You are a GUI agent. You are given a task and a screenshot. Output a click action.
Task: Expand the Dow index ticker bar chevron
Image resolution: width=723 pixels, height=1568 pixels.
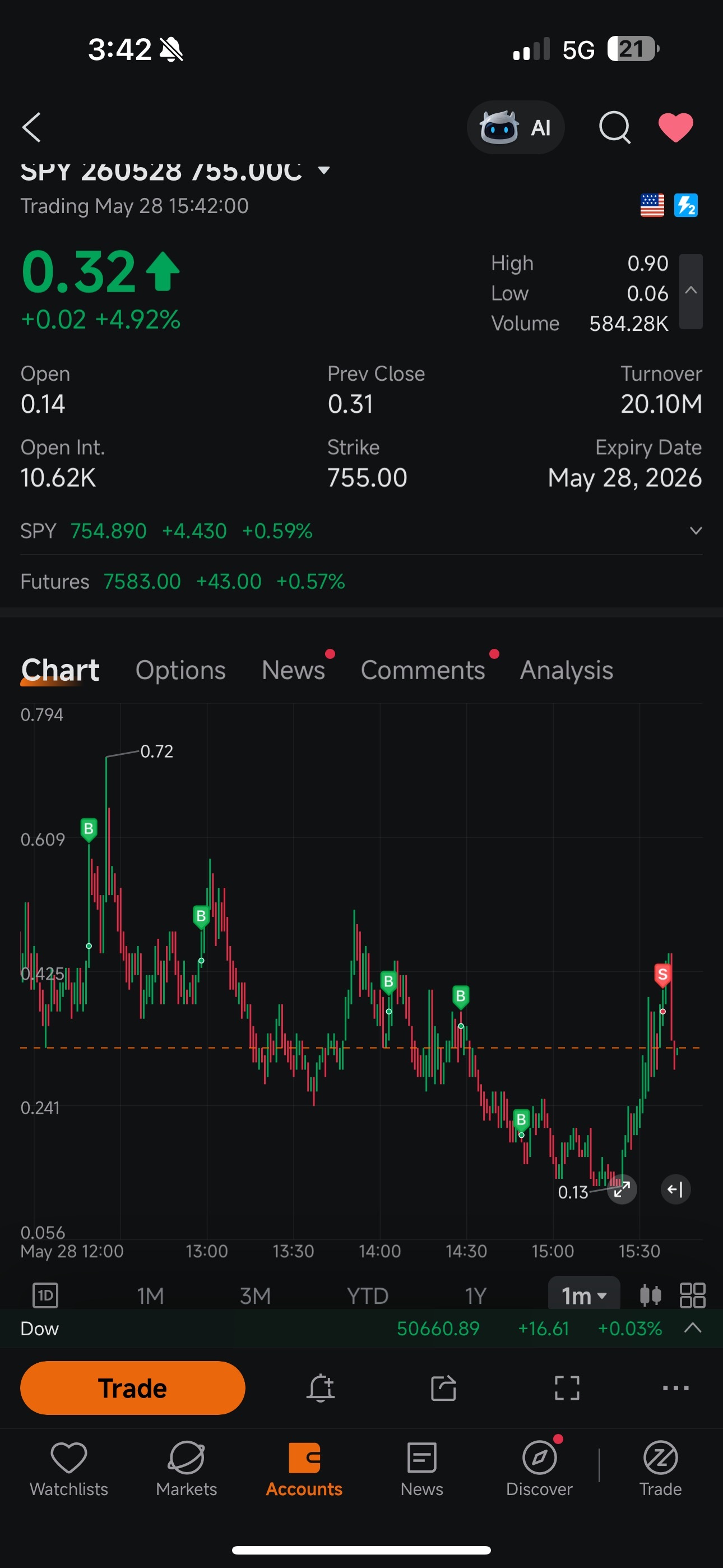[x=693, y=1328]
